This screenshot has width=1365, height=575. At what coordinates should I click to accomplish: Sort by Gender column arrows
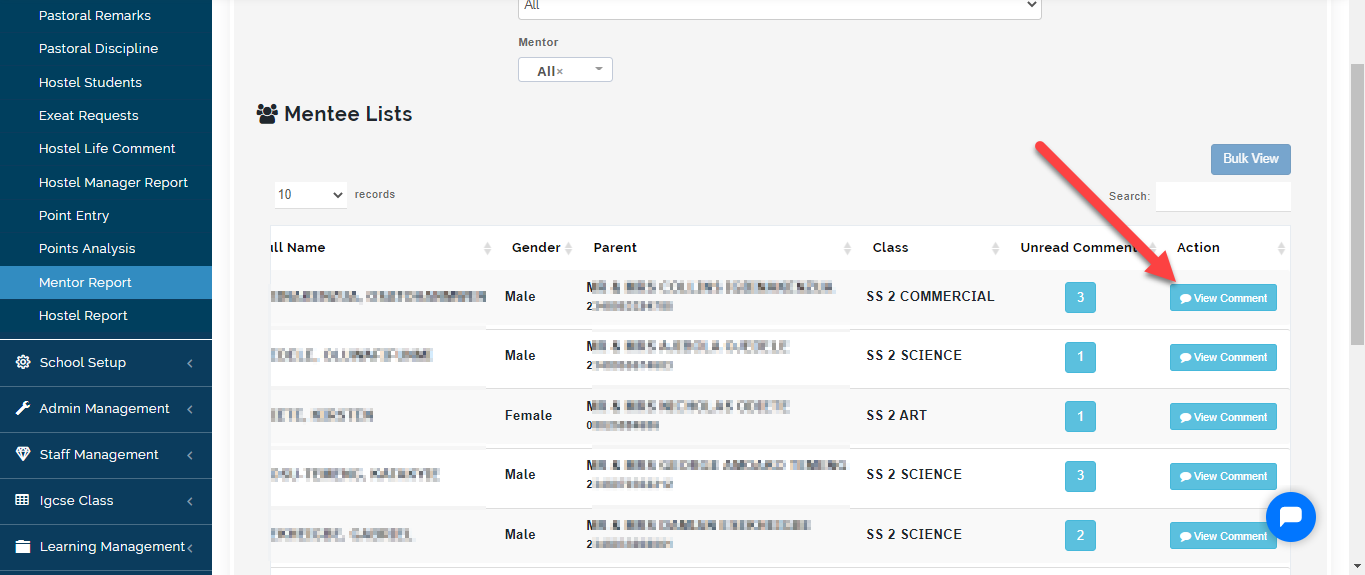click(x=568, y=248)
